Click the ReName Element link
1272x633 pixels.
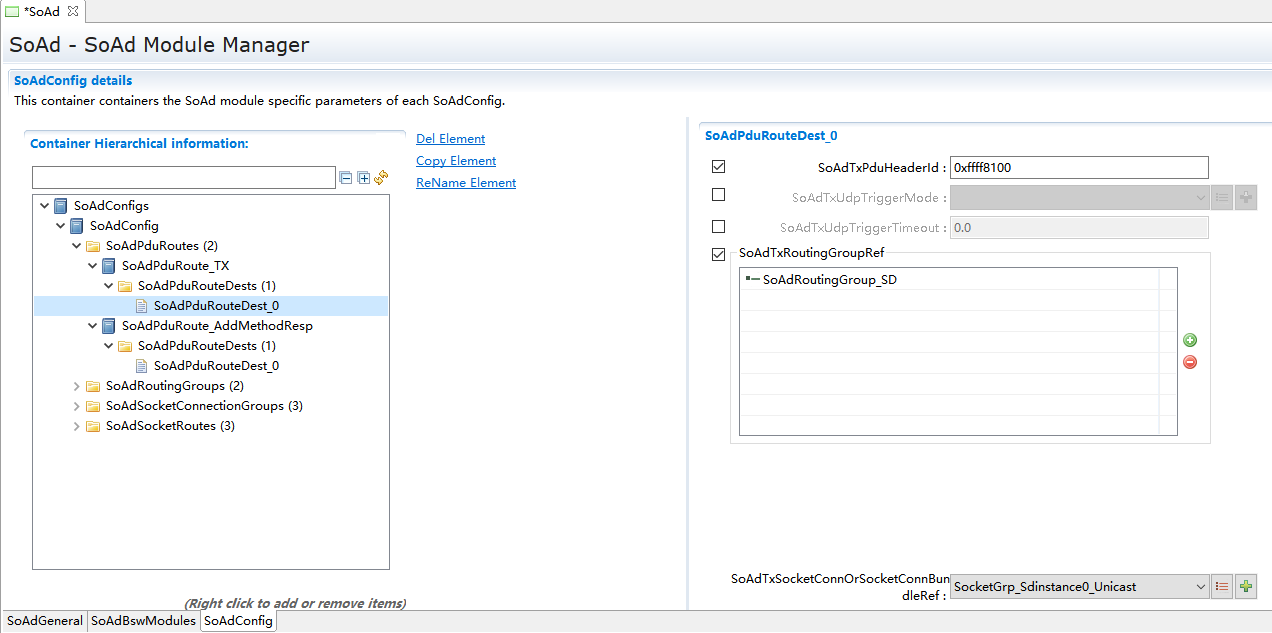tap(466, 183)
